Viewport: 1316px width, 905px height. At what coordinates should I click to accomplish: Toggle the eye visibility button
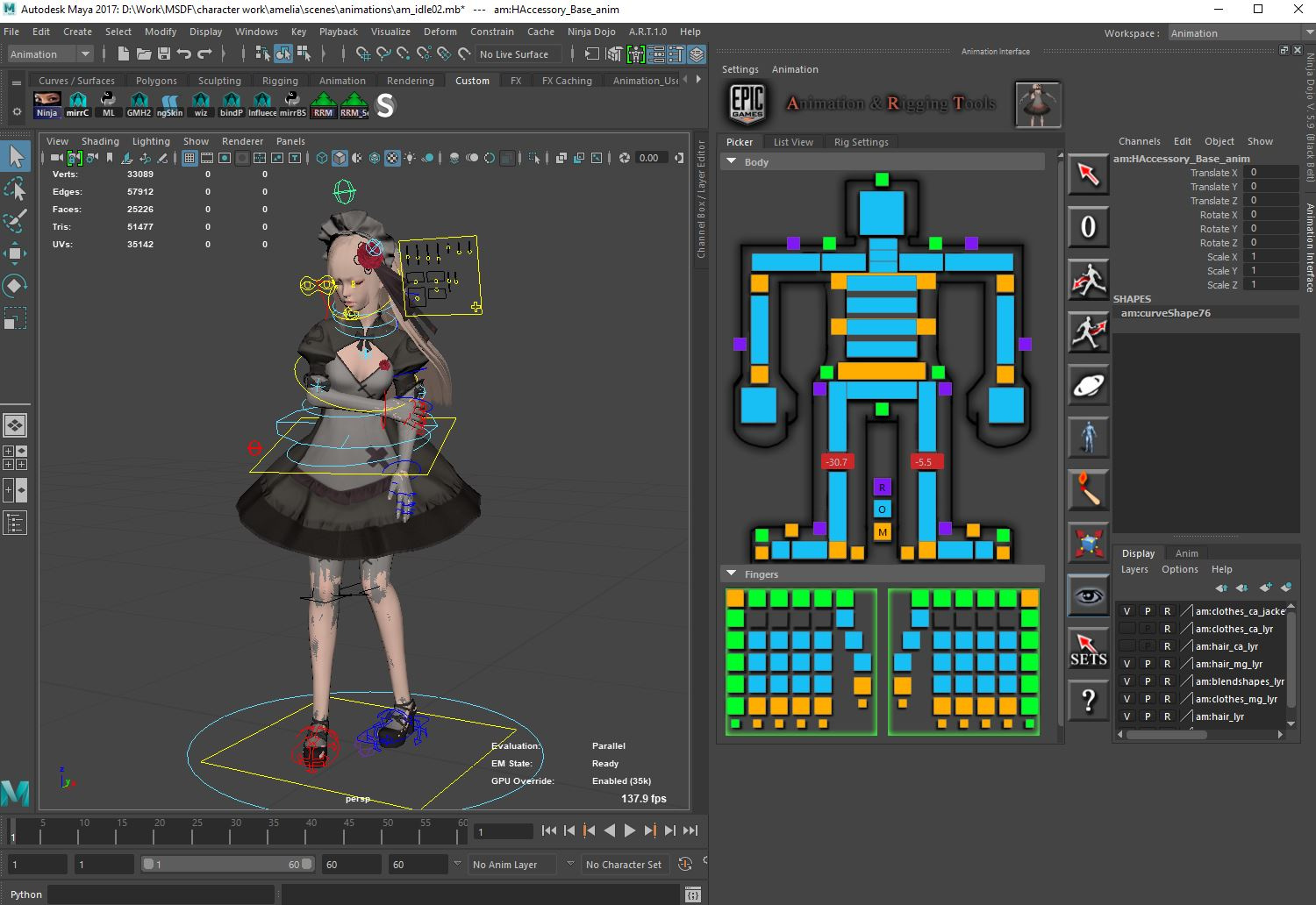(1088, 595)
